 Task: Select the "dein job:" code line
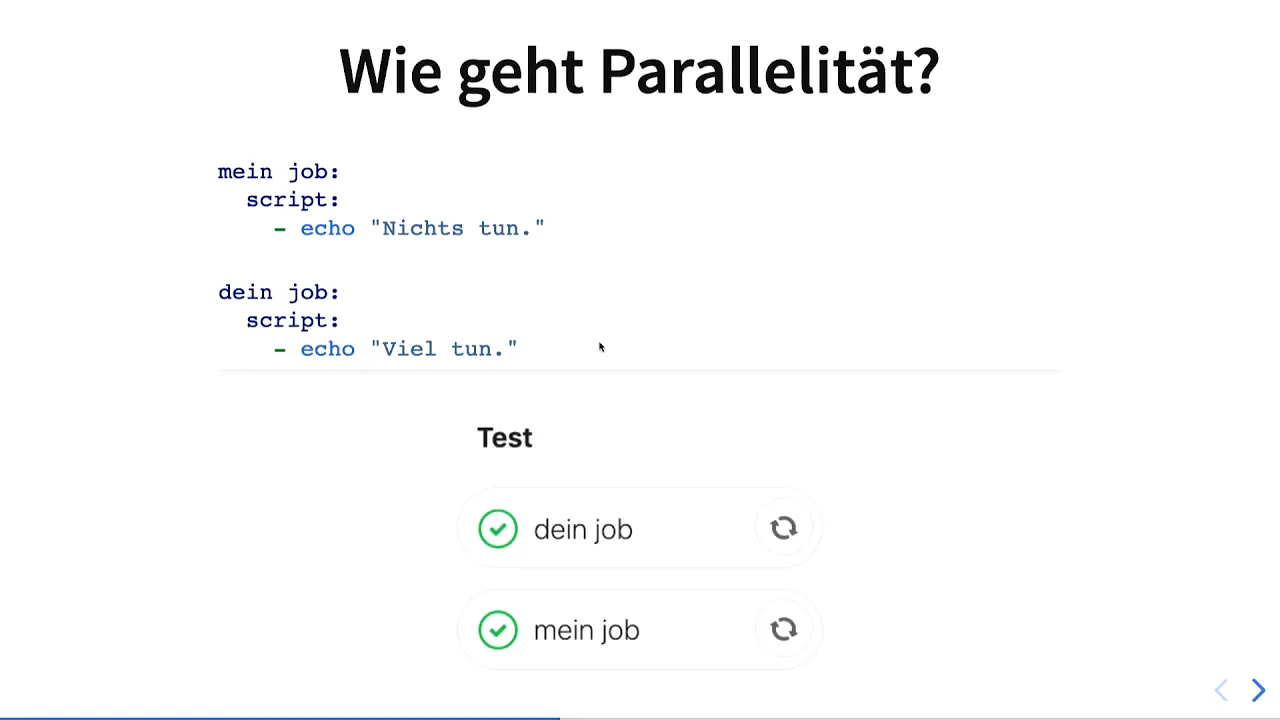pyautogui.click(x=279, y=292)
